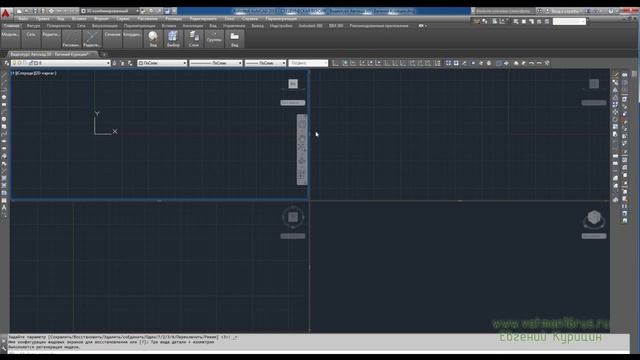Screen dimensions: 640x360
Task: Open the ПоСлою color dropdown
Action: (x=162, y=63)
